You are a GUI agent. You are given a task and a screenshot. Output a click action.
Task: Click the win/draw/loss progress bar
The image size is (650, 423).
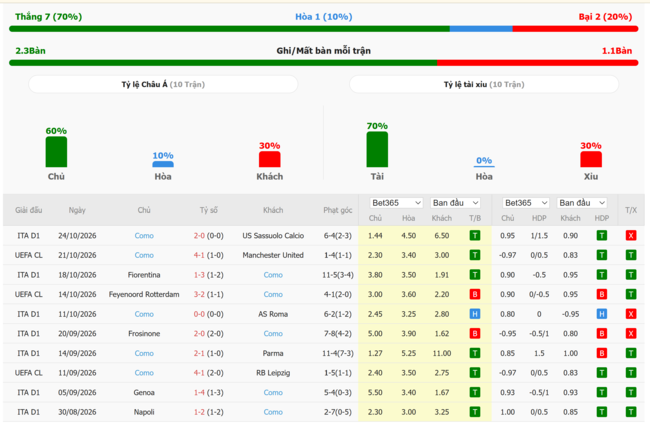click(x=323, y=29)
